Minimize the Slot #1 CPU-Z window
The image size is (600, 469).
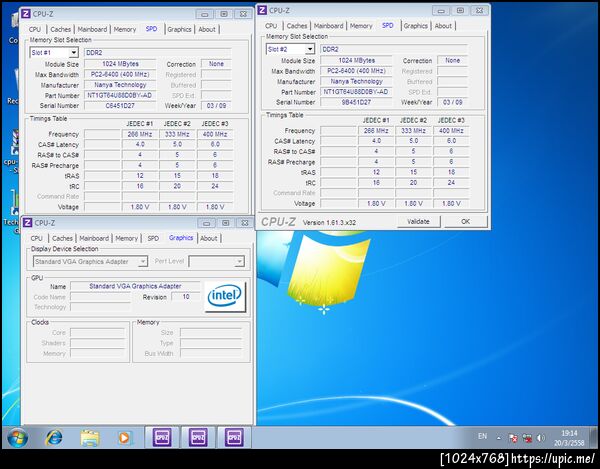pyautogui.click(x=205, y=14)
